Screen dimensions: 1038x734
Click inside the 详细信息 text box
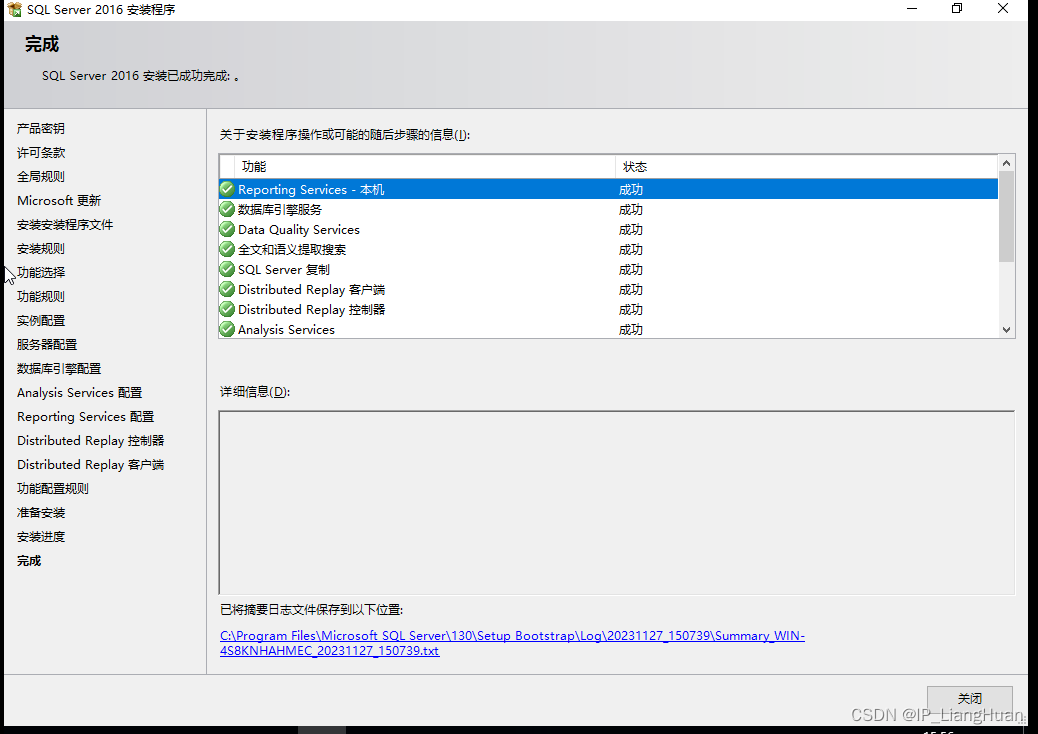pyautogui.click(x=616, y=502)
